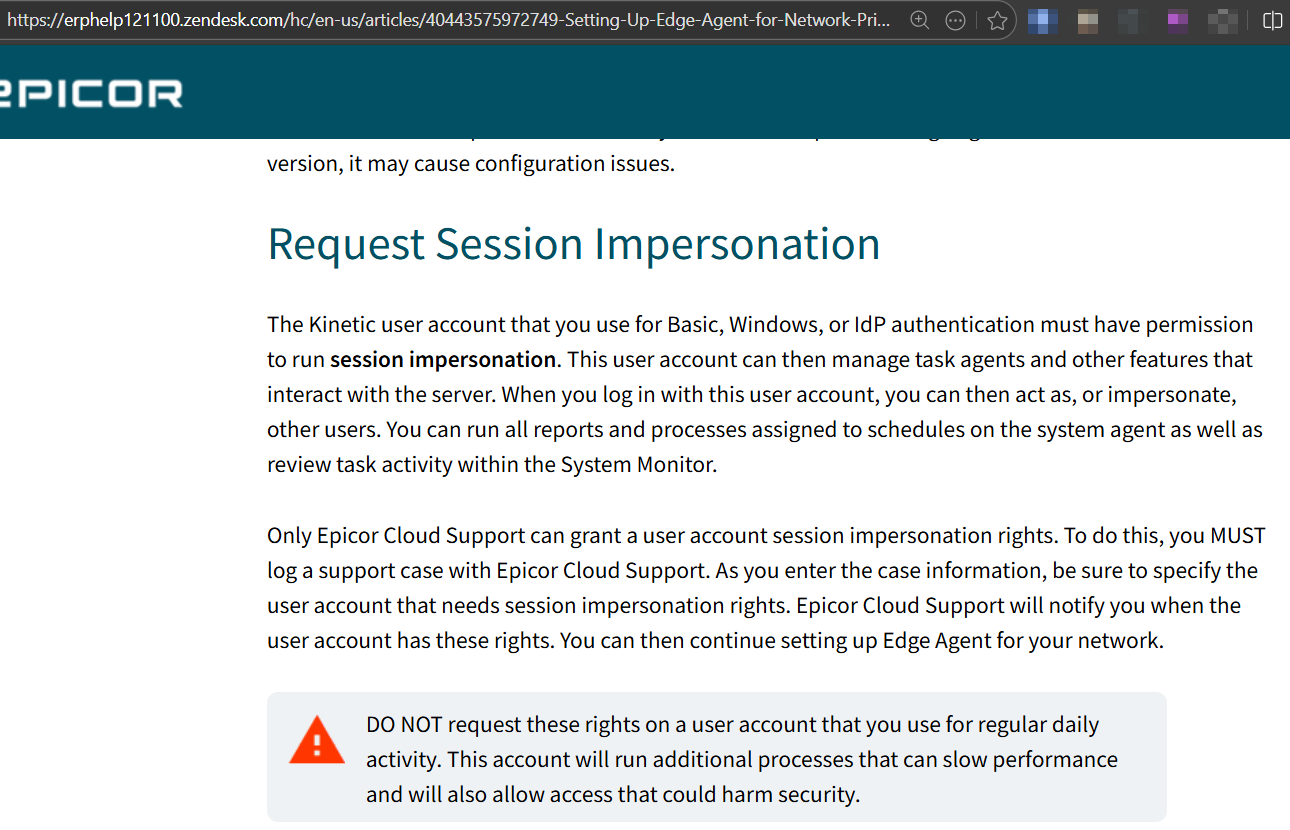Click the 'version, it may cause configuration issues' line
The image size is (1290, 830).
click(470, 163)
